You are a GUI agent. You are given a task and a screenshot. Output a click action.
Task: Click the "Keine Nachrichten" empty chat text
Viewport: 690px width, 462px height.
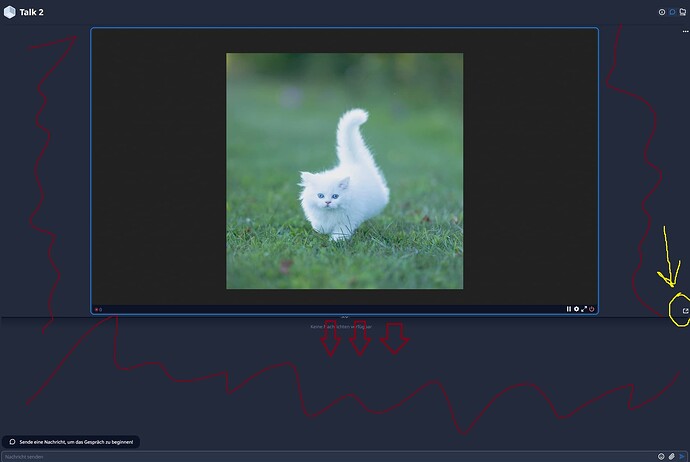[341, 327]
